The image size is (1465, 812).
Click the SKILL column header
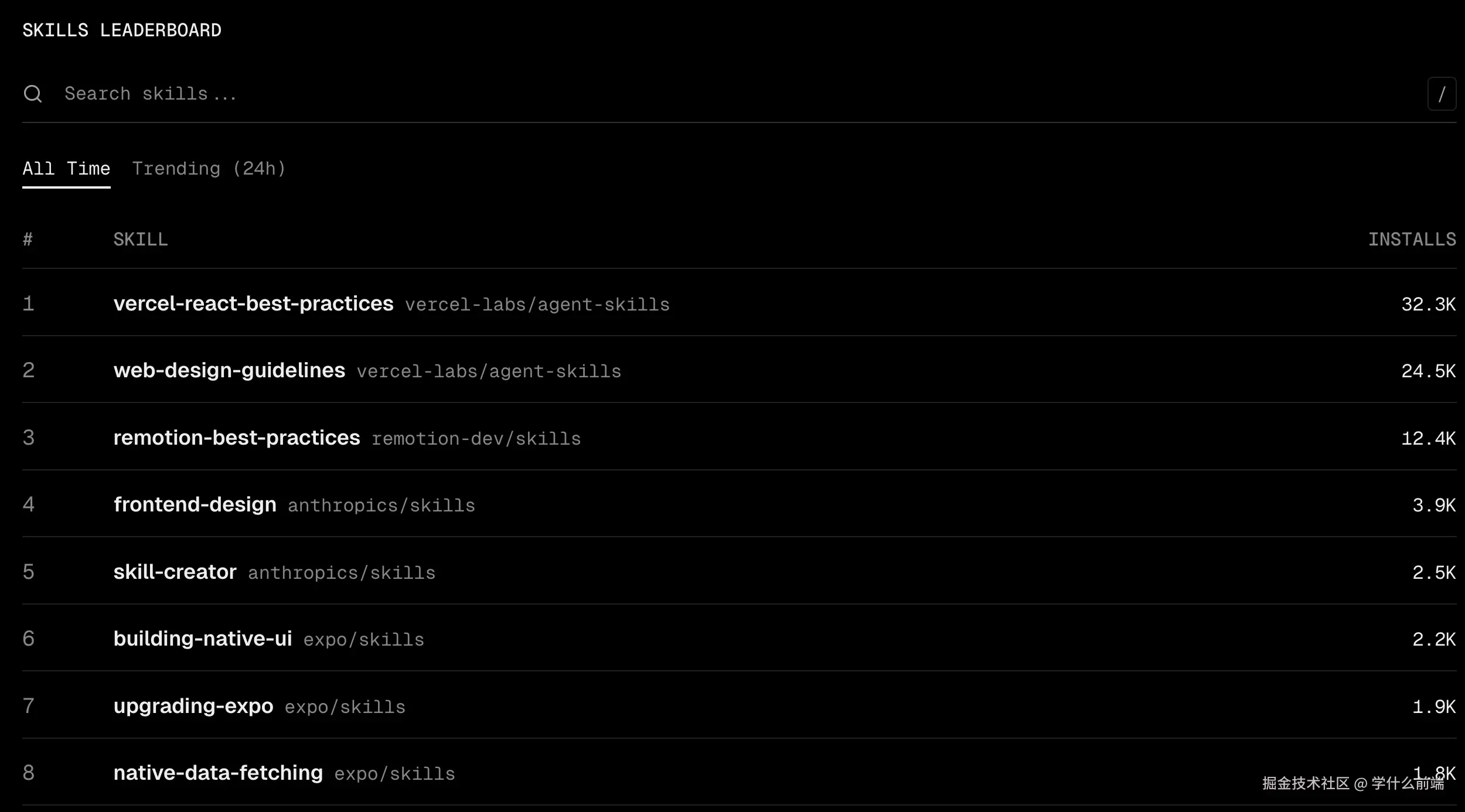coord(140,239)
